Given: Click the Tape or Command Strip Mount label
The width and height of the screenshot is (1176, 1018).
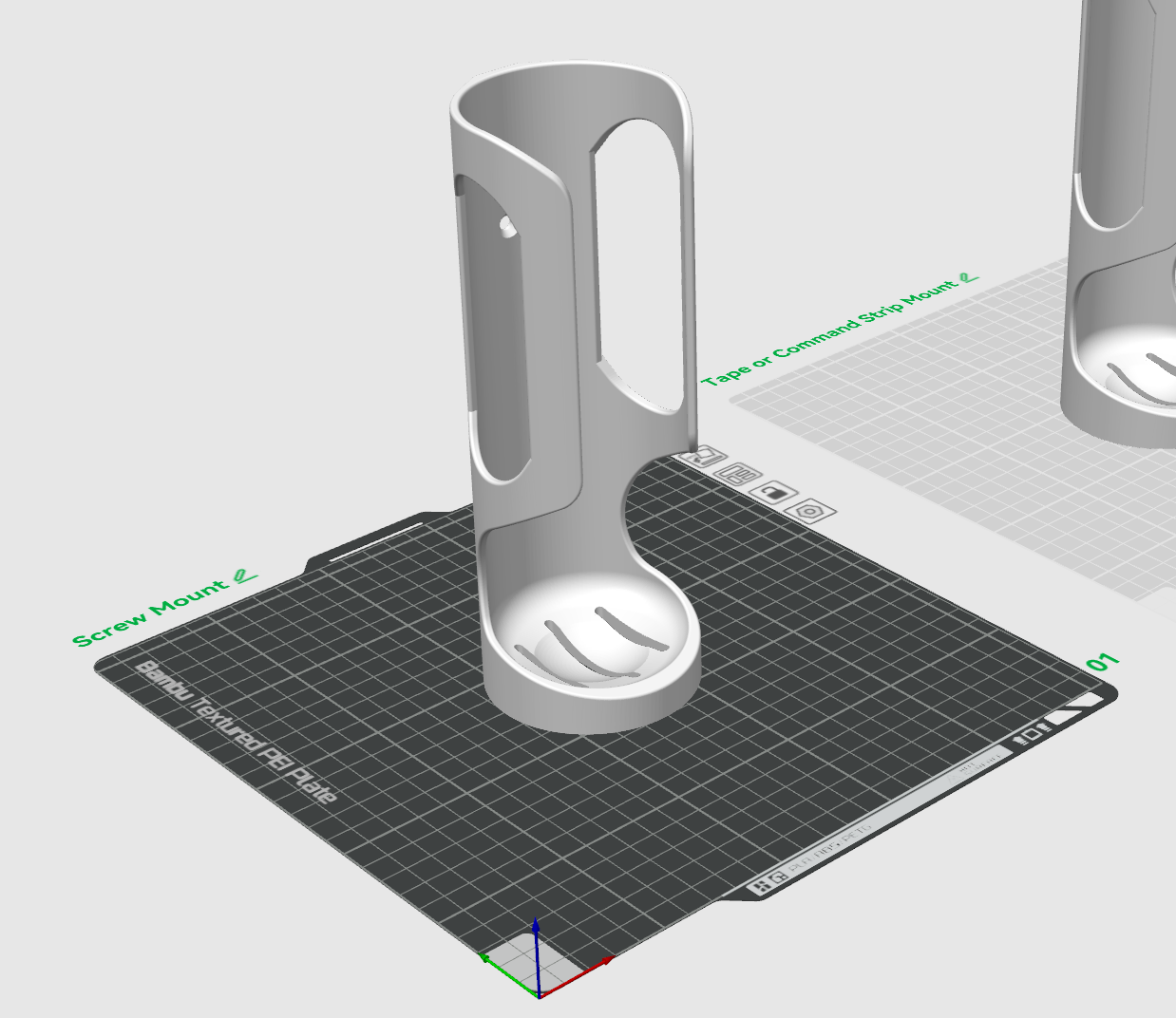Looking at the screenshot, I should point(829,333).
